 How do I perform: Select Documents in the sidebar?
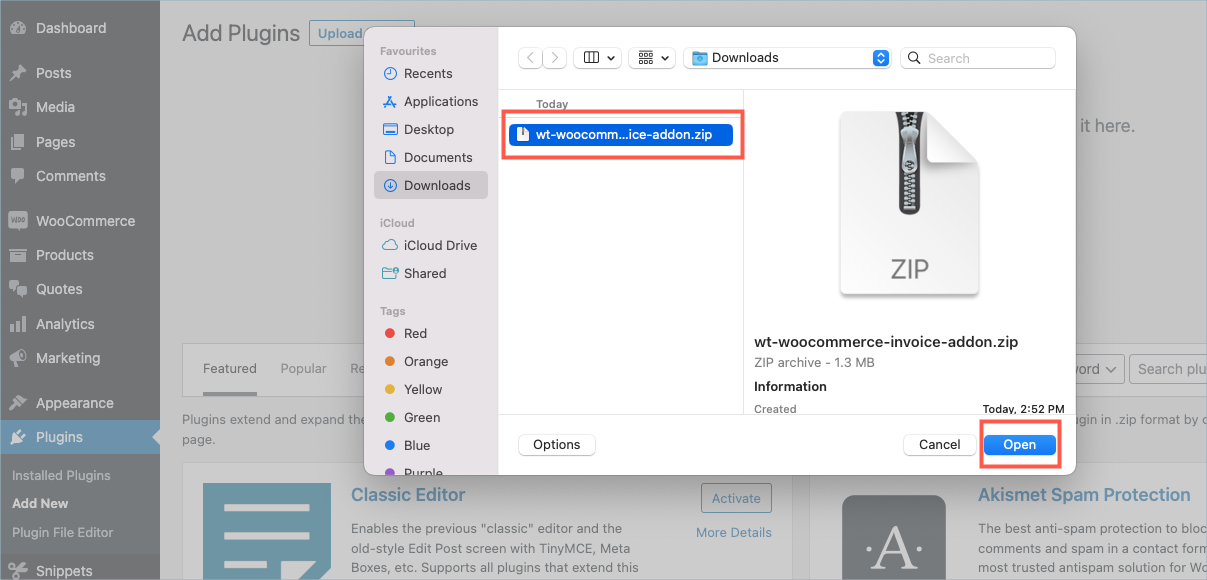pos(430,157)
